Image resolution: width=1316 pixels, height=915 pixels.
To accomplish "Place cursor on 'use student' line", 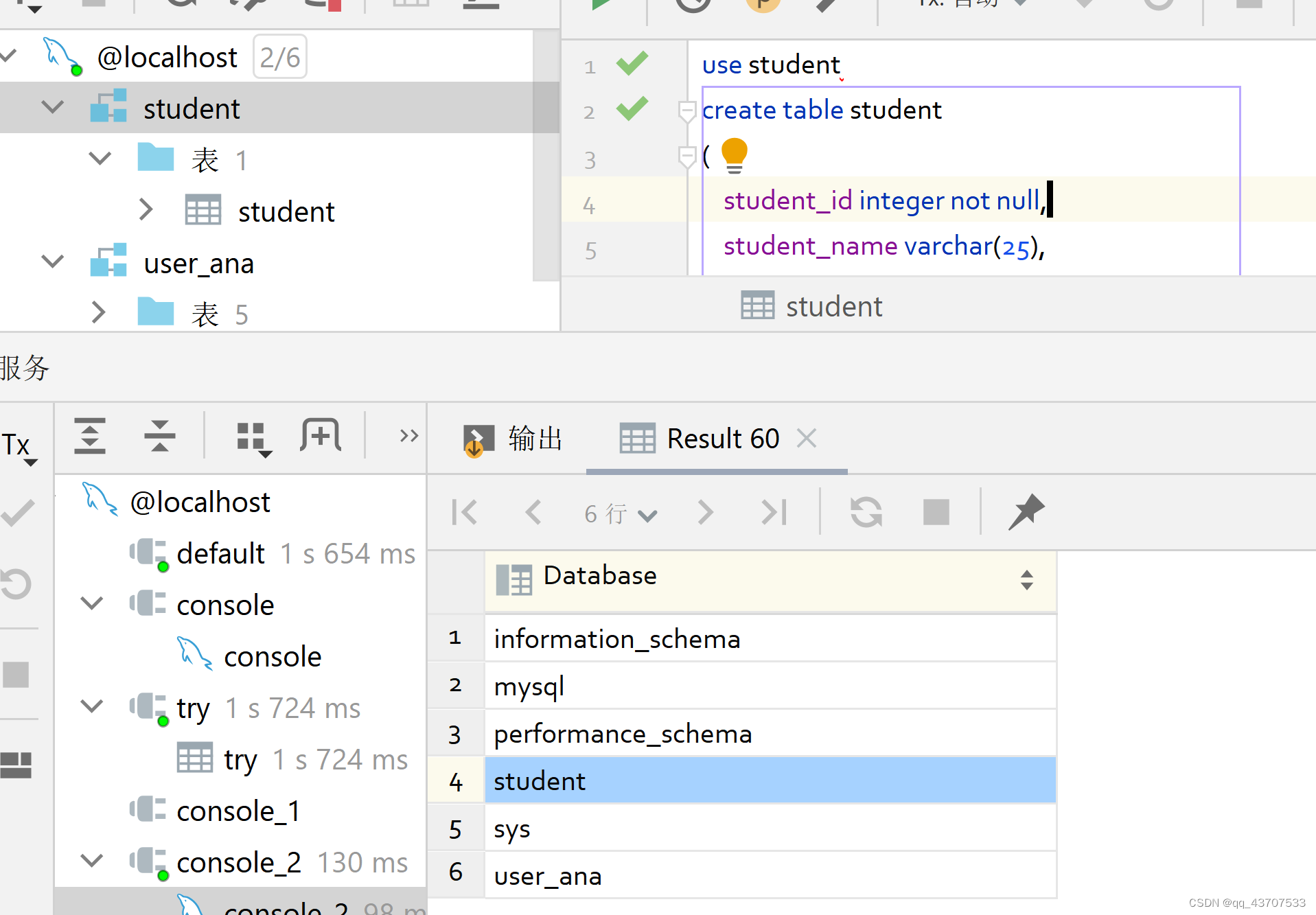I will [x=770, y=65].
